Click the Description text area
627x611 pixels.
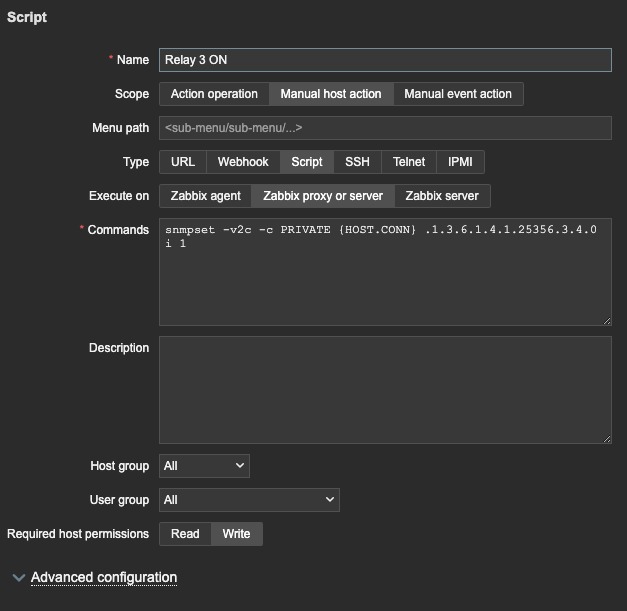pyautogui.click(x=385, y=389)
